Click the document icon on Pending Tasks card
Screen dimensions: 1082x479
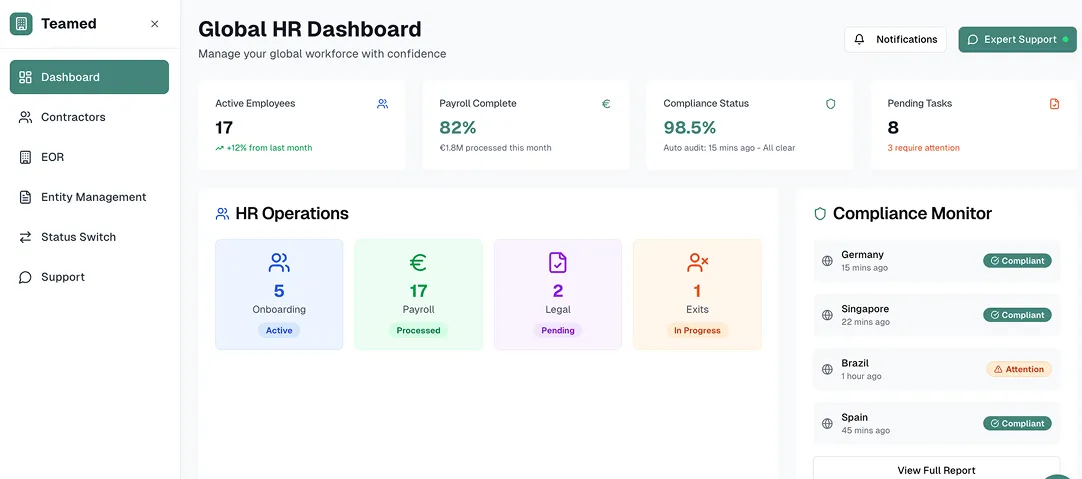click(1054, 104)
